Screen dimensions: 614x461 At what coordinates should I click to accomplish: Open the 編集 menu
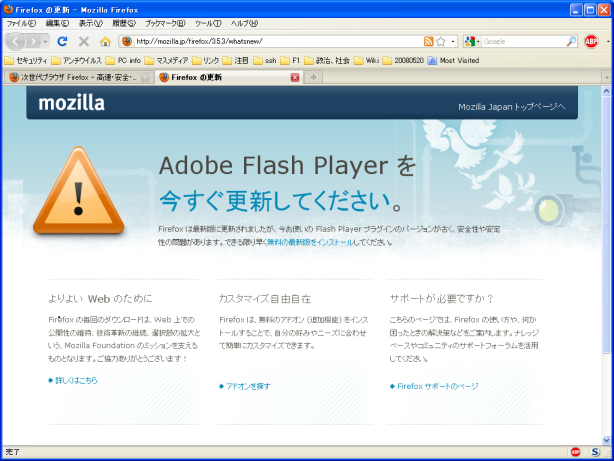coord(57,24)
